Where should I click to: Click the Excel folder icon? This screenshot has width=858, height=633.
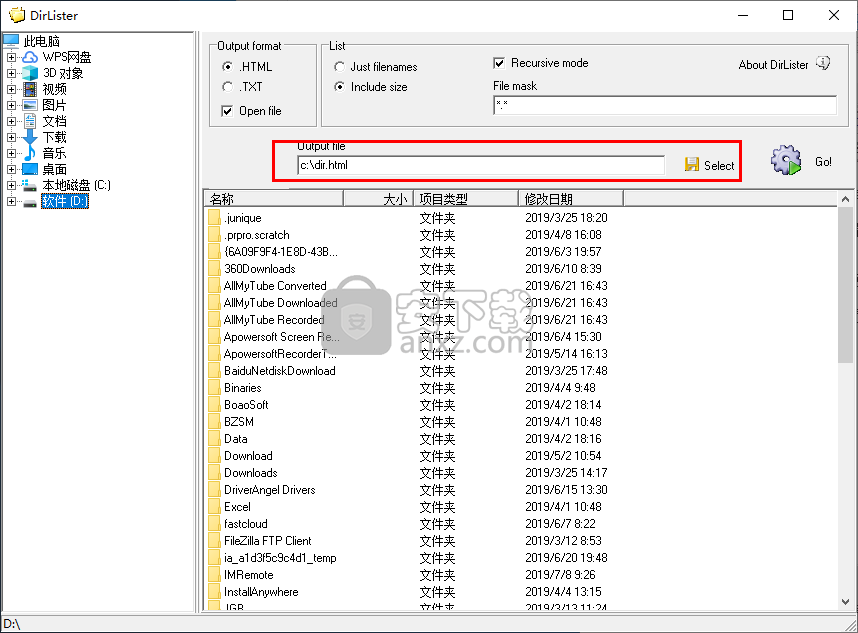pos(214,507)
